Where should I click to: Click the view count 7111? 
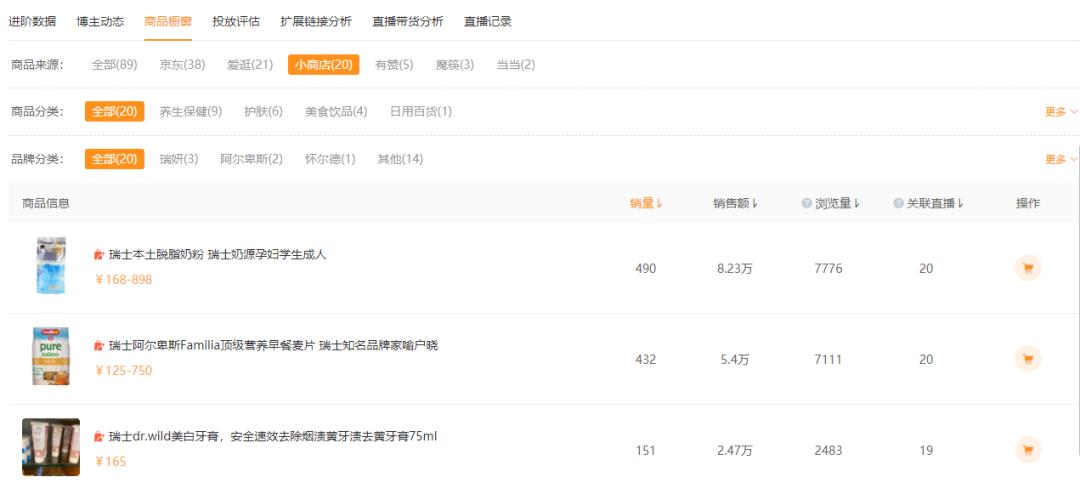click(x=828, y=360)
